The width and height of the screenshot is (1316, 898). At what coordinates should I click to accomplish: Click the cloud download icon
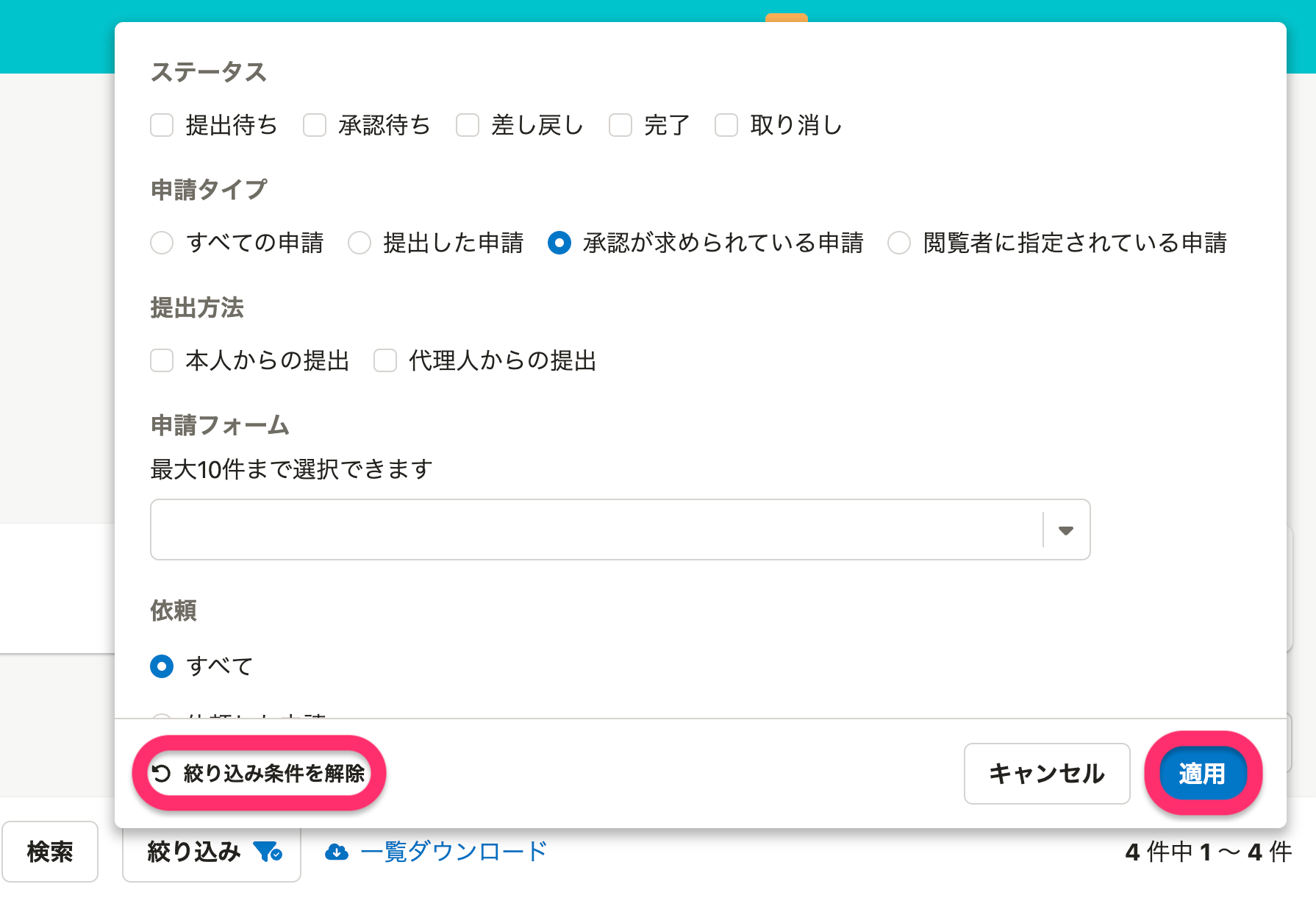(337, 852)
